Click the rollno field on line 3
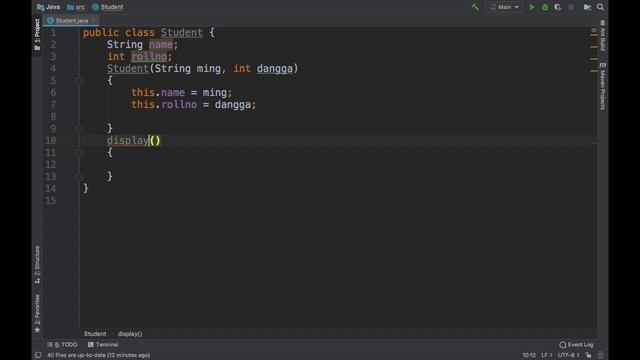Viewport: 640px width, 360px height. coord(149,57)
